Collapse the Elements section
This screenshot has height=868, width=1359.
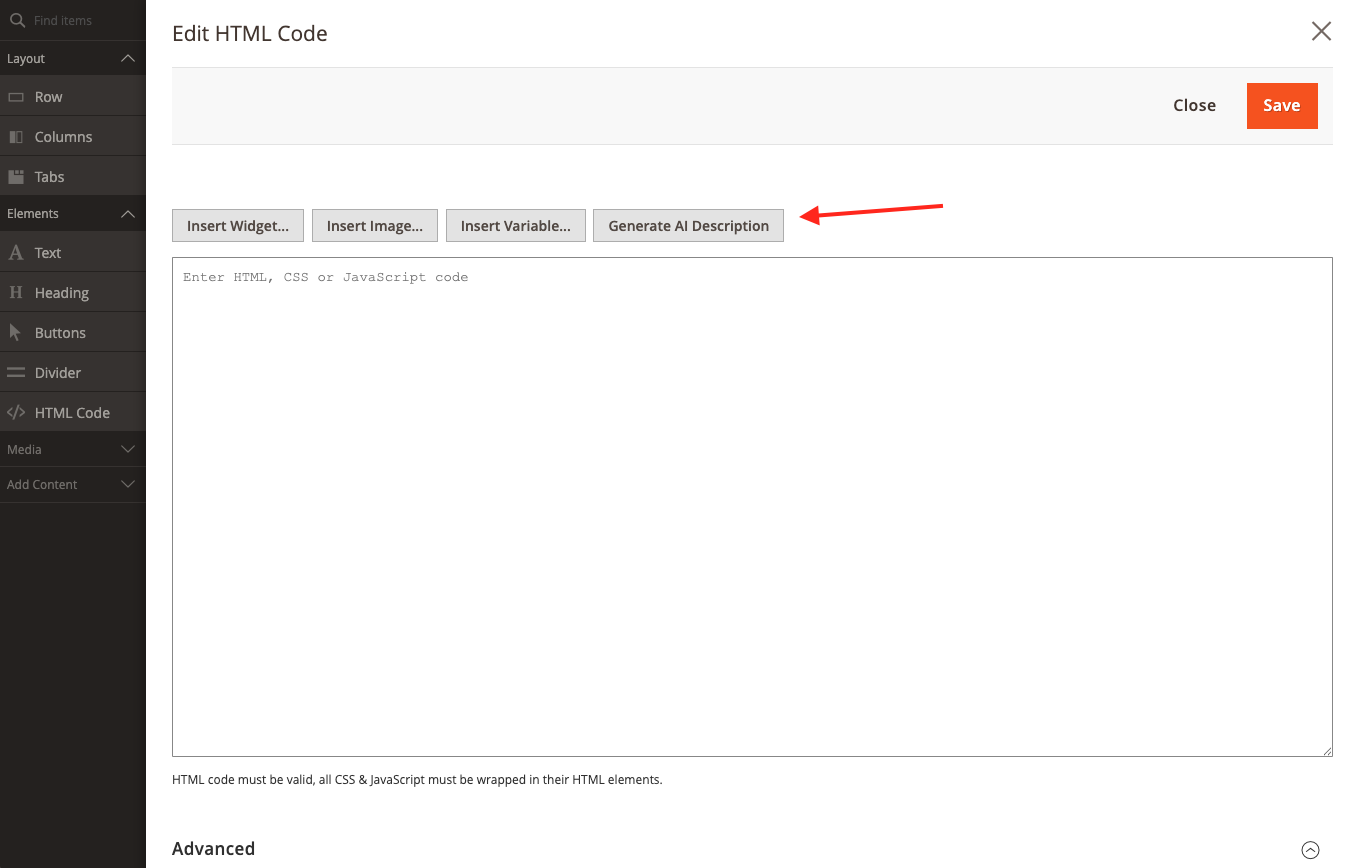[x=127, y=214]
